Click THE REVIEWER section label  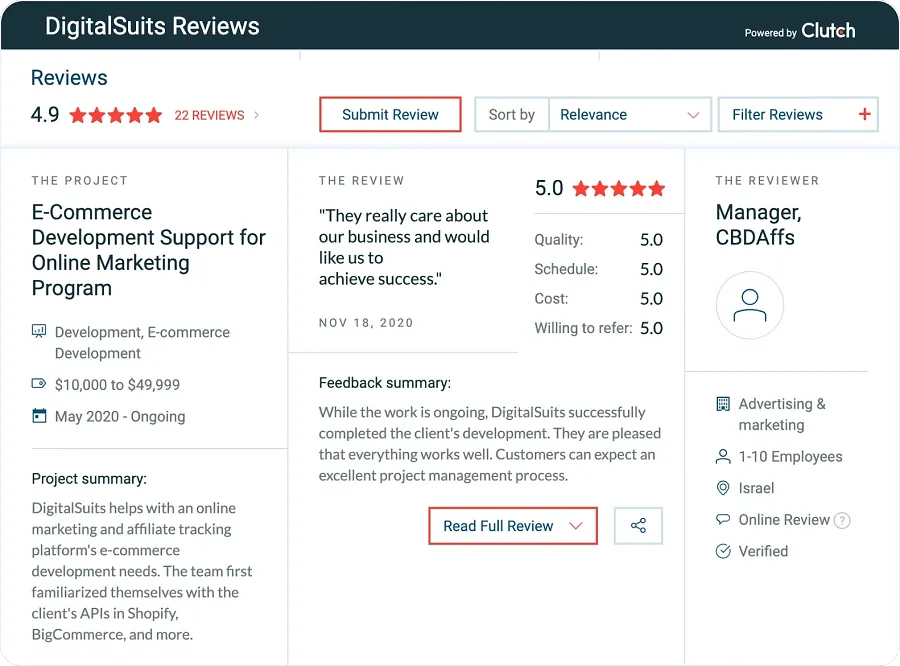(767, 180)
